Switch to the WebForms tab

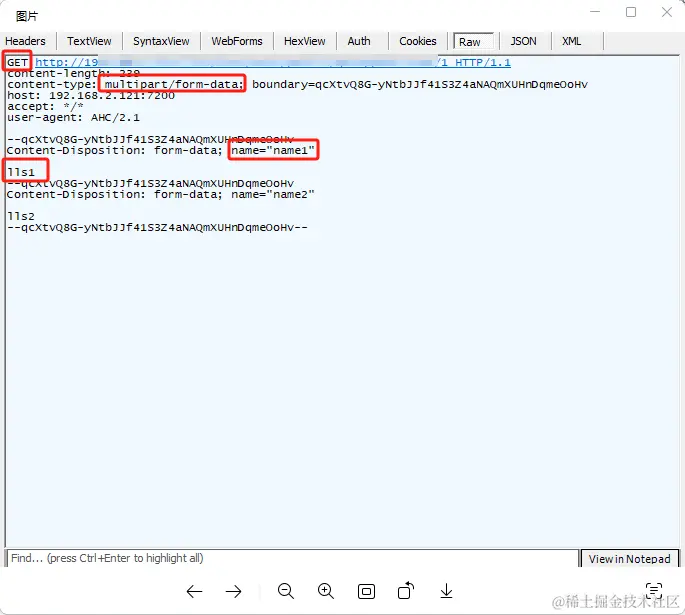click(237, 41)
